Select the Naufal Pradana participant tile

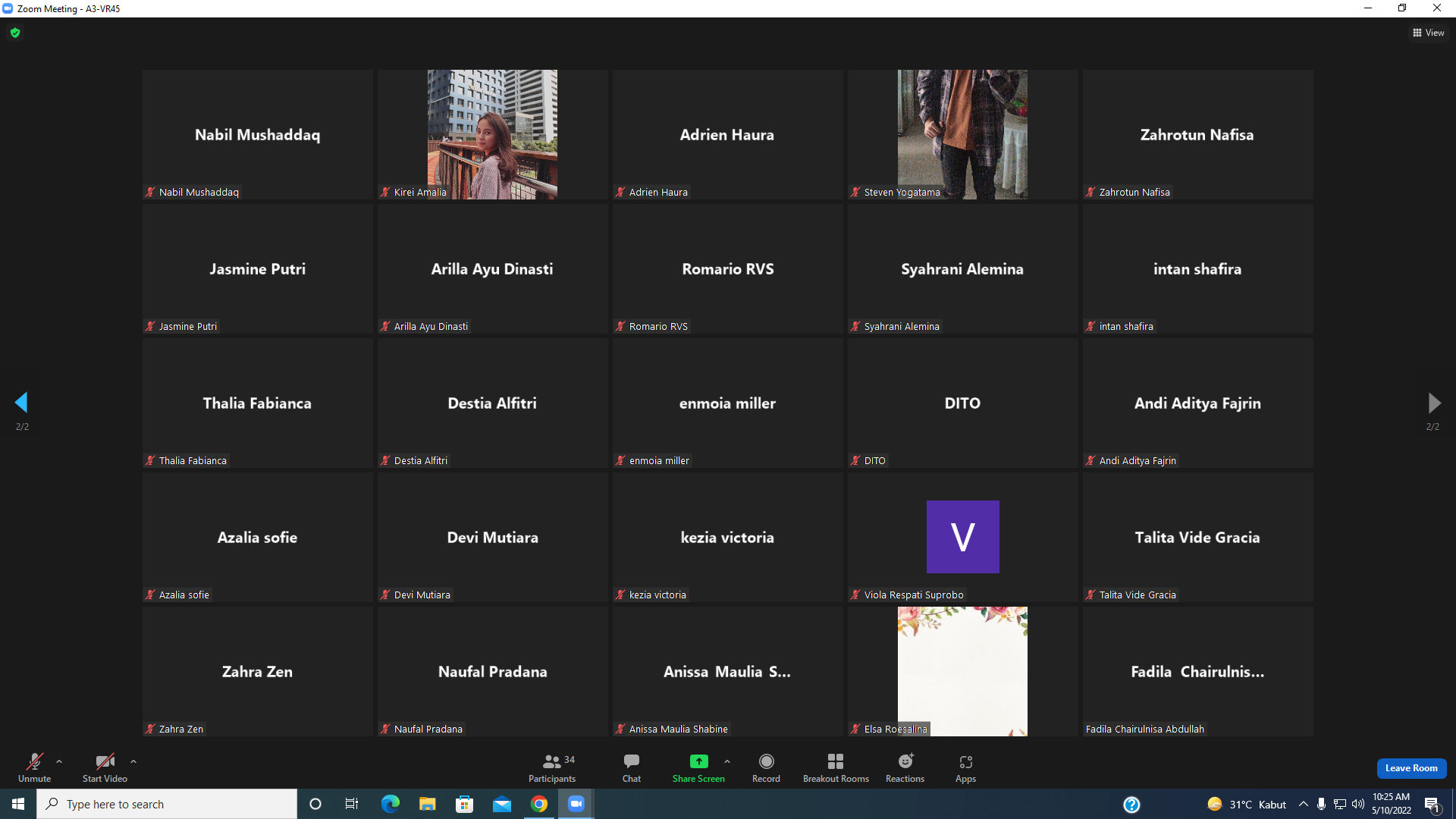[492, 671]
